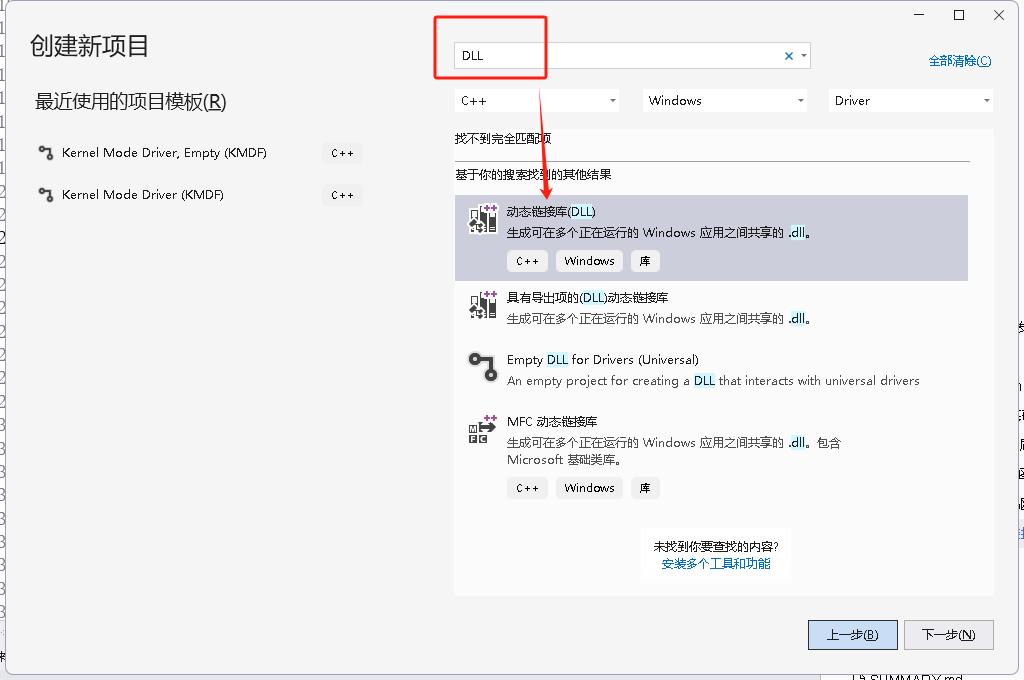Image resolution: width=1024 pixels, height=680 pixels.
Task: Click 库 tag under 动态链接库(DLL)
Action: (x=645, y=261)
